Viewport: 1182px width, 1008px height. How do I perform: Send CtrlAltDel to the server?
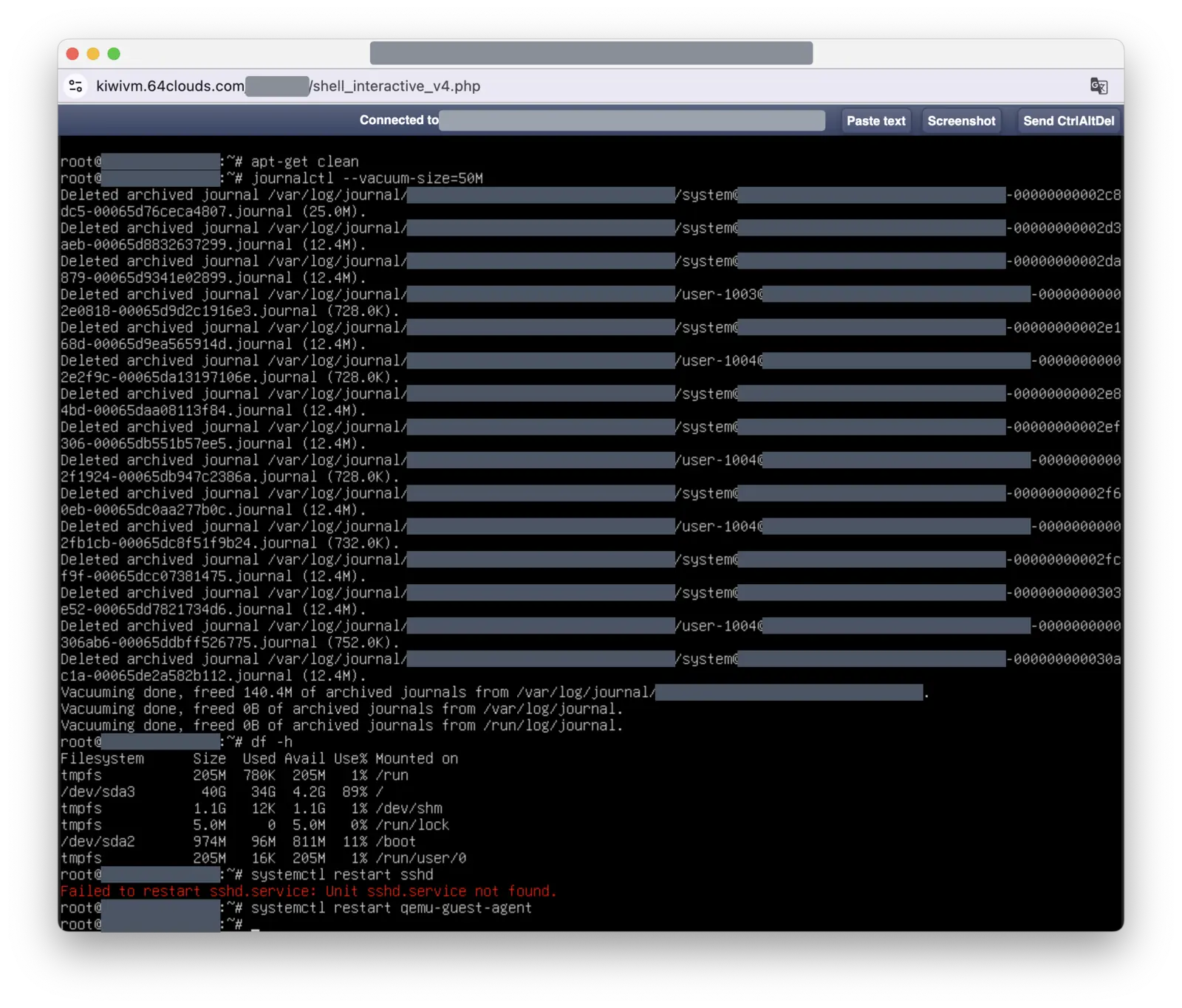click(x=1068, y=121)
